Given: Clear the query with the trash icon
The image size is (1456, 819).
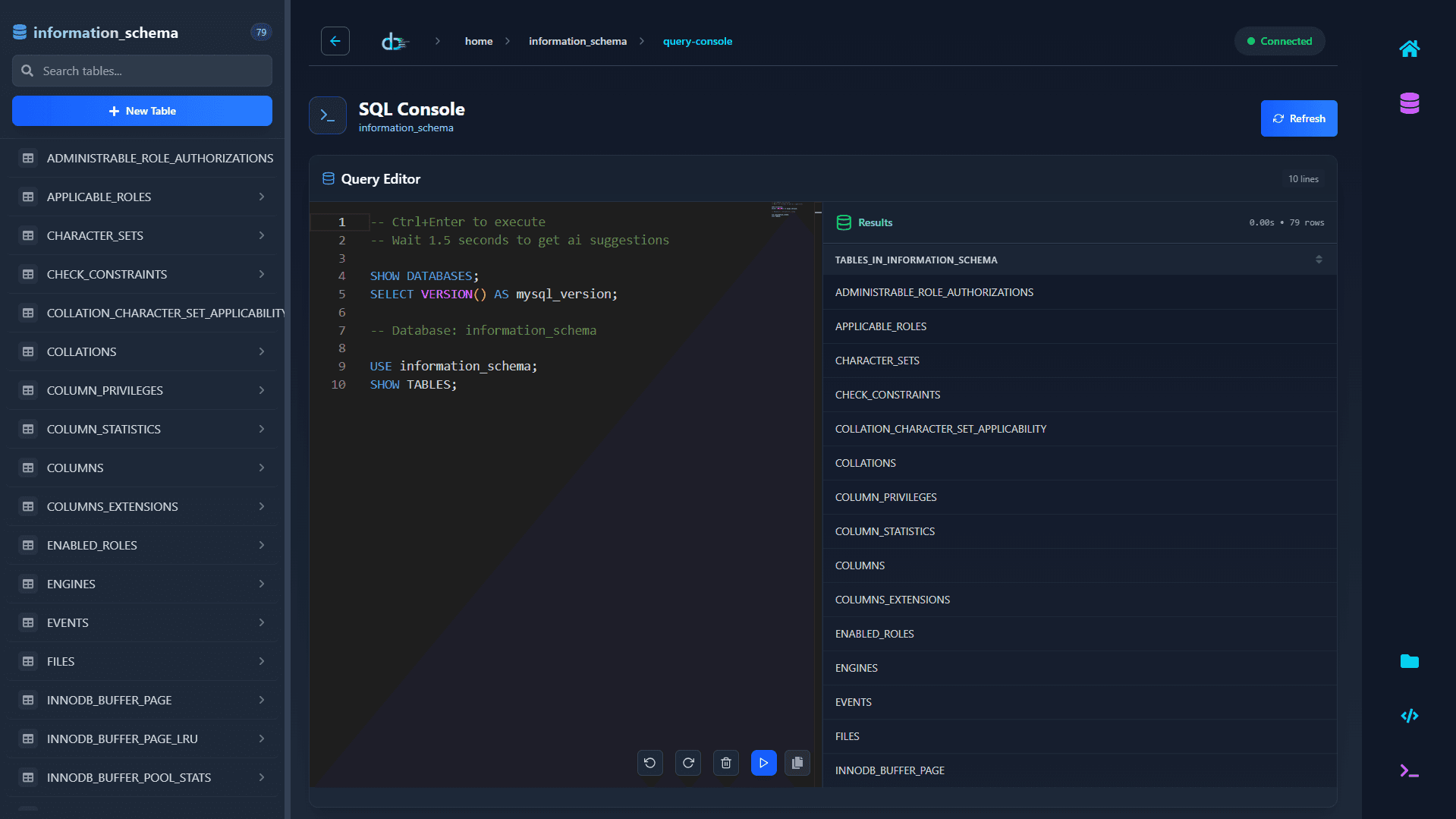Looking at the screenshot, I should 726,763.
